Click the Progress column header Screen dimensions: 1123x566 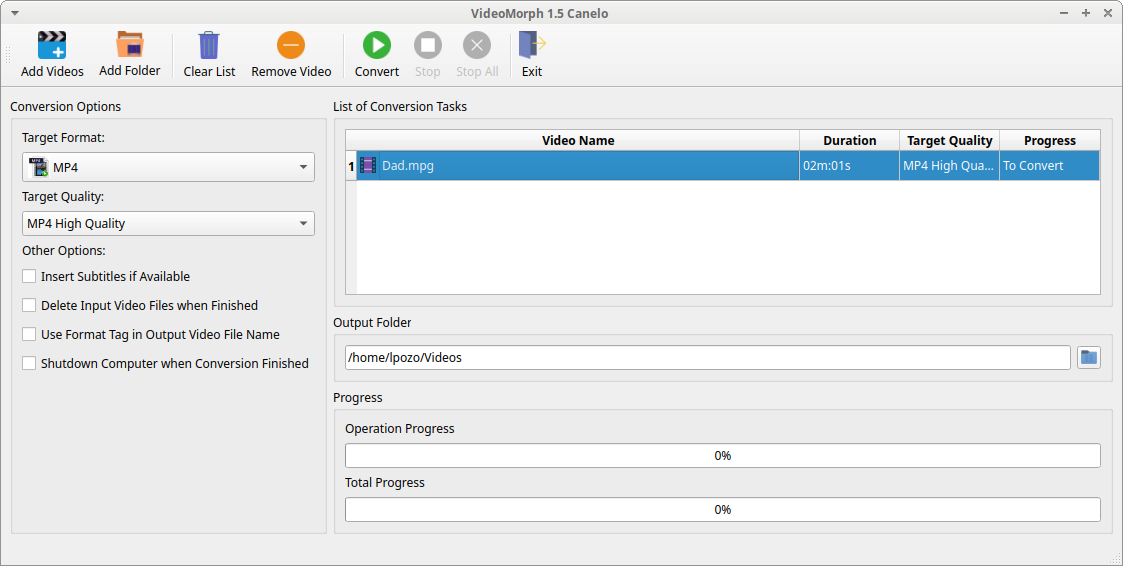point(1050,140)
